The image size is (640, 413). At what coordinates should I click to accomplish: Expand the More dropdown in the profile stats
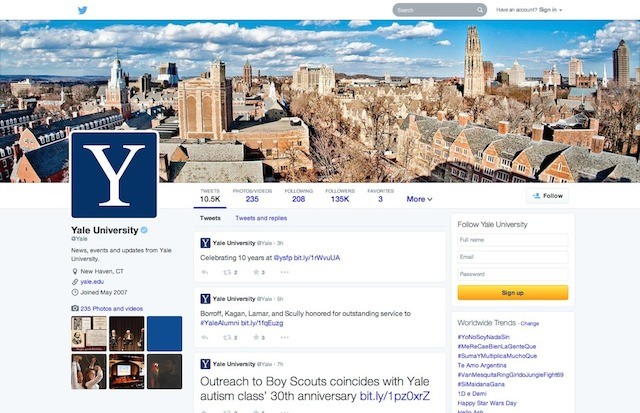pos(419,199)
